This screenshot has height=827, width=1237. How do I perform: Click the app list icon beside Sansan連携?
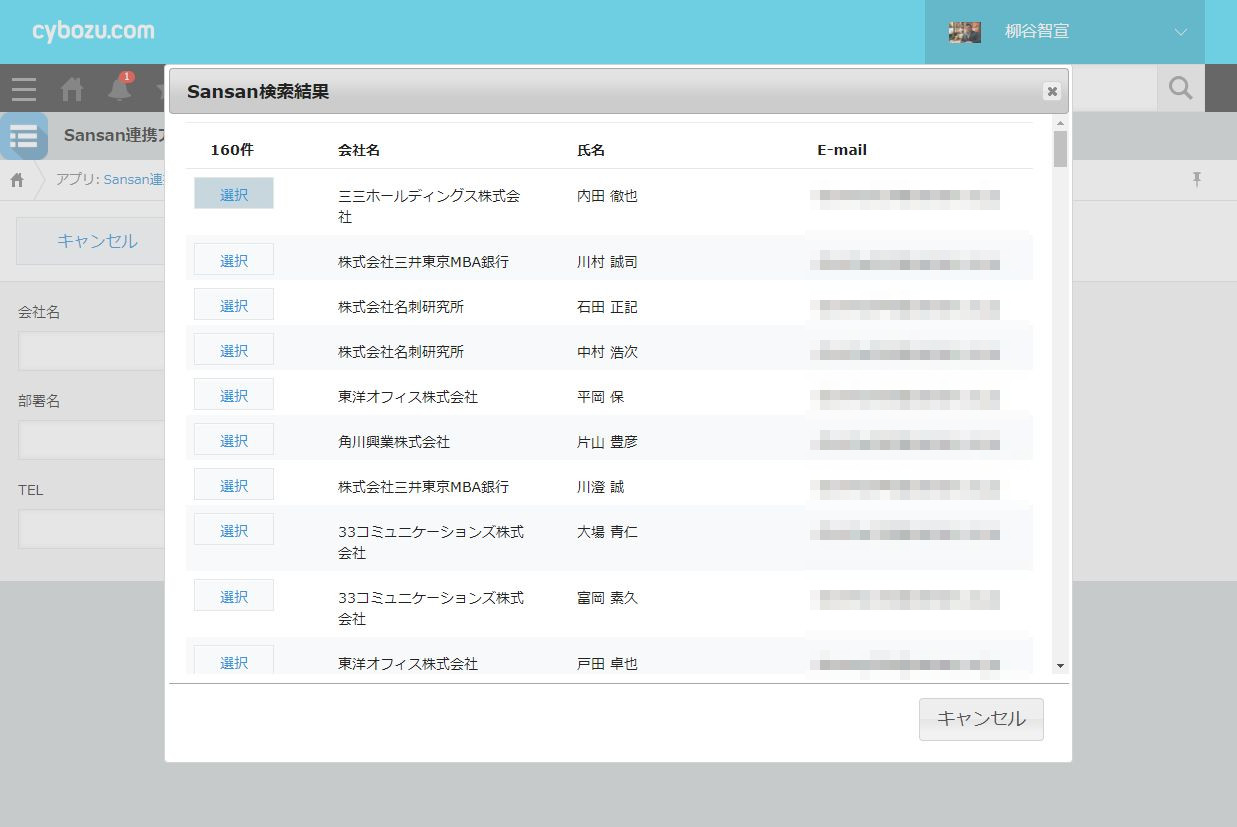pyautogui.click(x=24, y=136)
